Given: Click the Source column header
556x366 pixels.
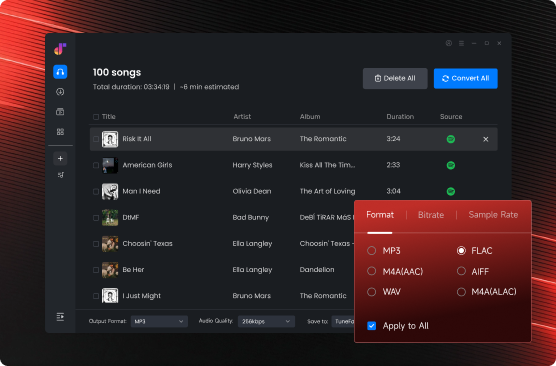Looking at the screenshot, I should 451,117.
